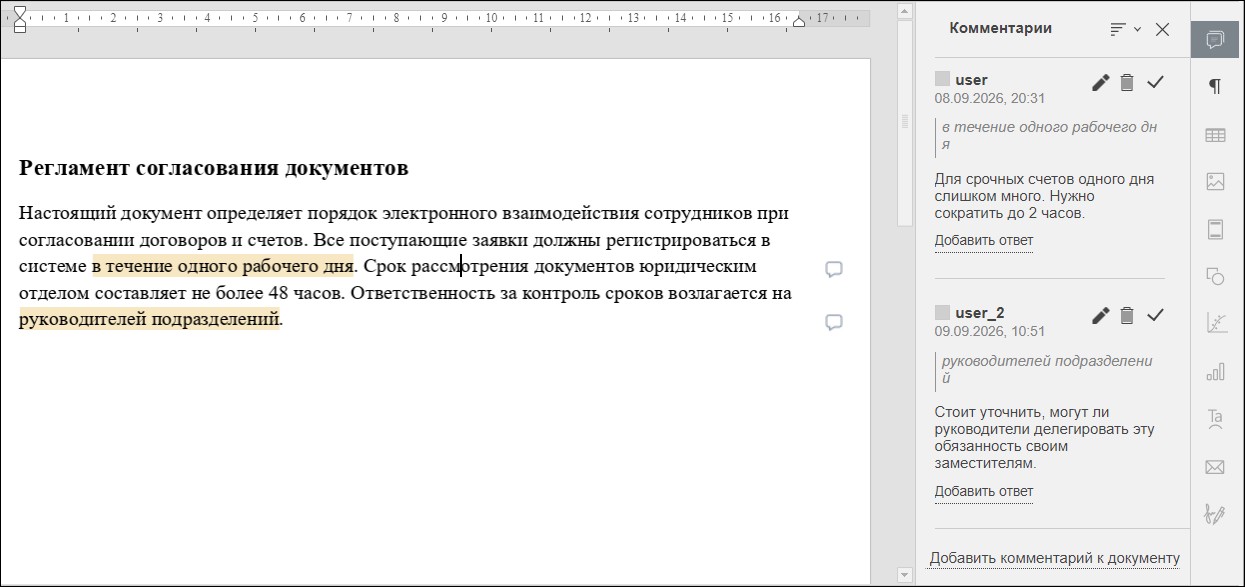Open the comments sort dropdown
Viewport: 1245px width, 587px height.
coord(1125,29)
